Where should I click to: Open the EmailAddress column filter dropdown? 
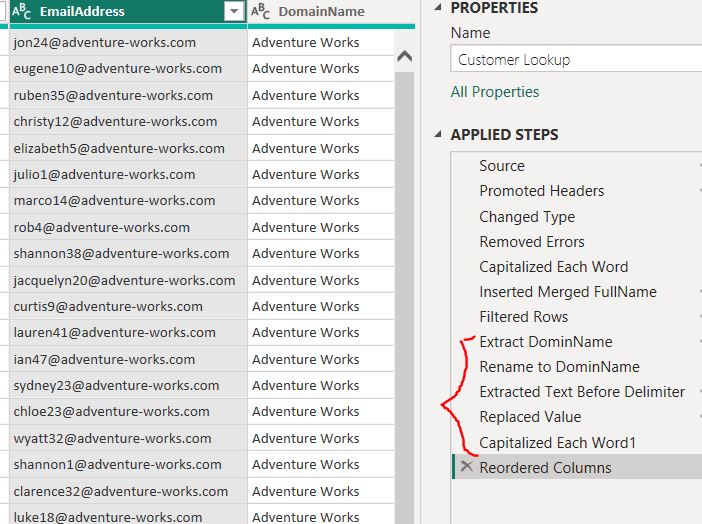click(x=234, y=12)
